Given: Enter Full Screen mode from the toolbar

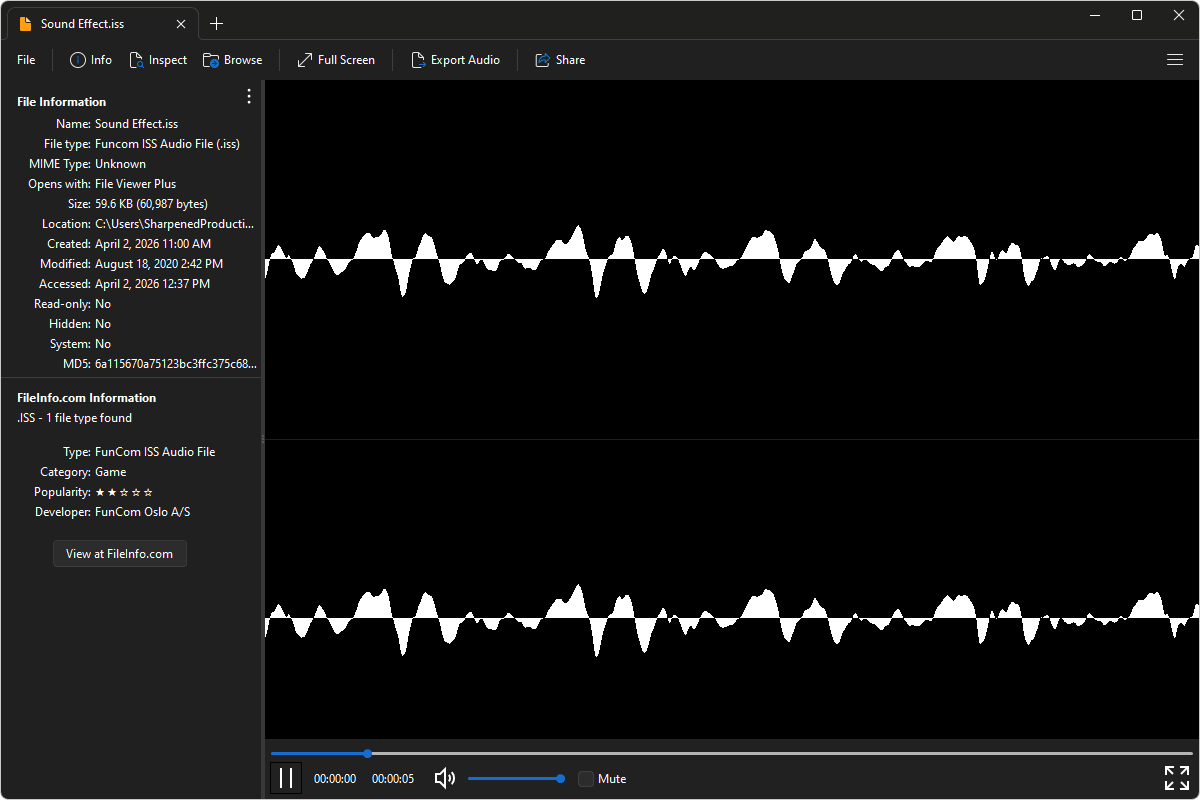Looking at the screenshot, I should (335, 59).
